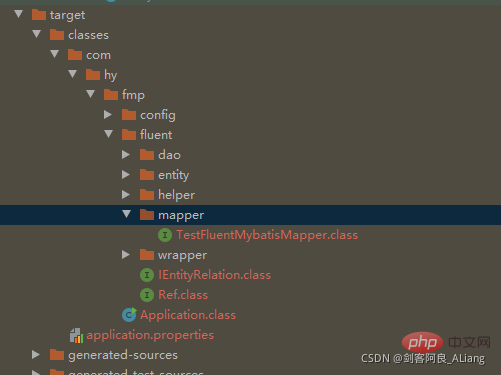Open application.properties file name
This screenshot has width=501, height=375.
[150, 335]
